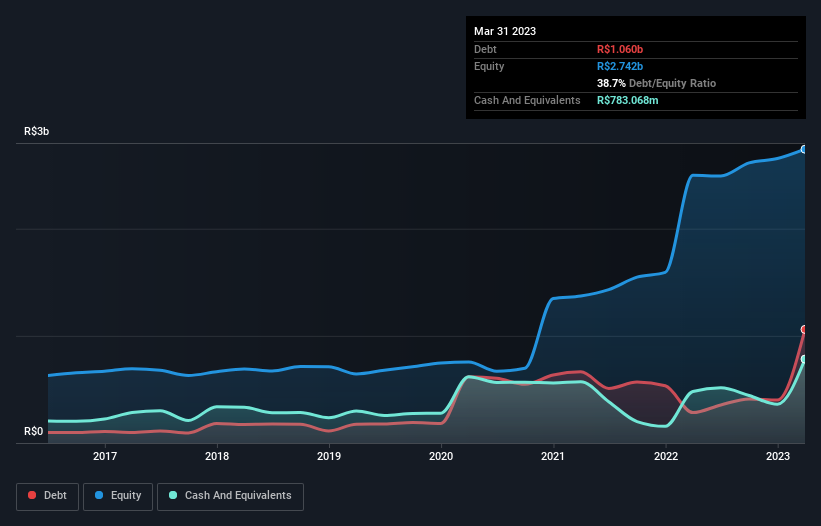Select the teal Cash endpoint marker on chart
This screenshot has height=526, width=821.
coord(804,359)
